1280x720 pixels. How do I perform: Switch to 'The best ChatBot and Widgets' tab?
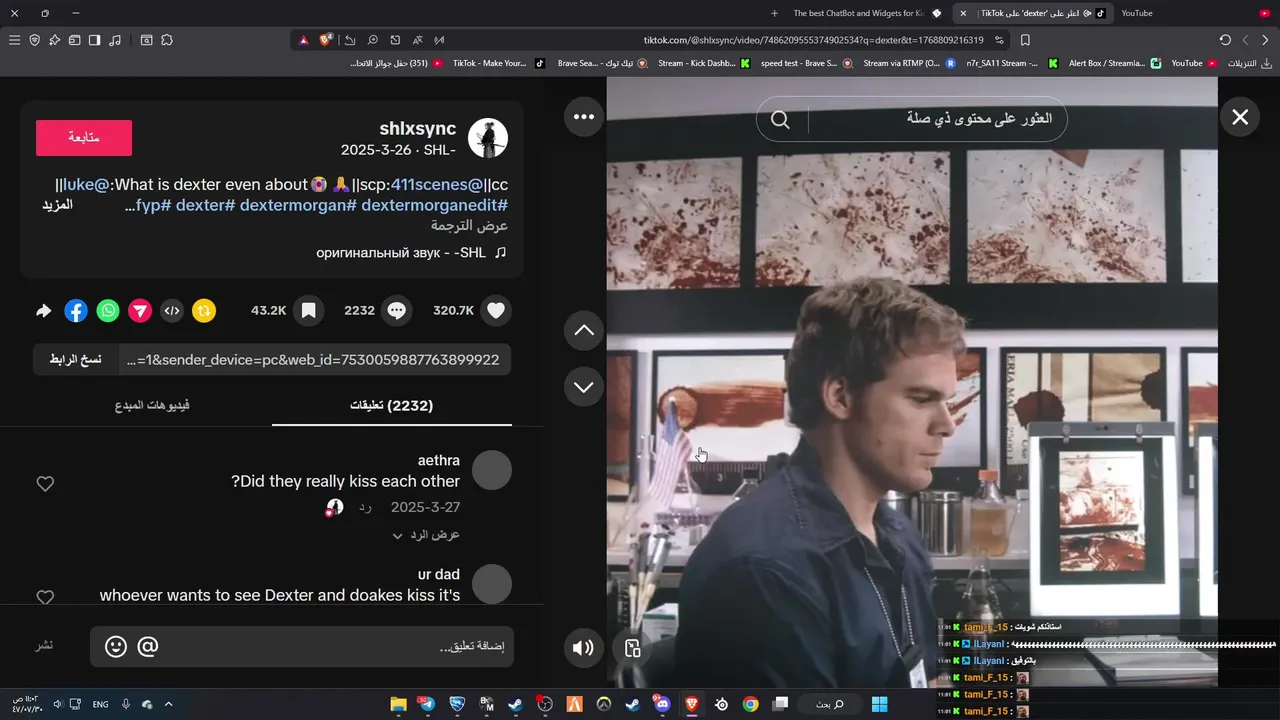pos(867,13)
